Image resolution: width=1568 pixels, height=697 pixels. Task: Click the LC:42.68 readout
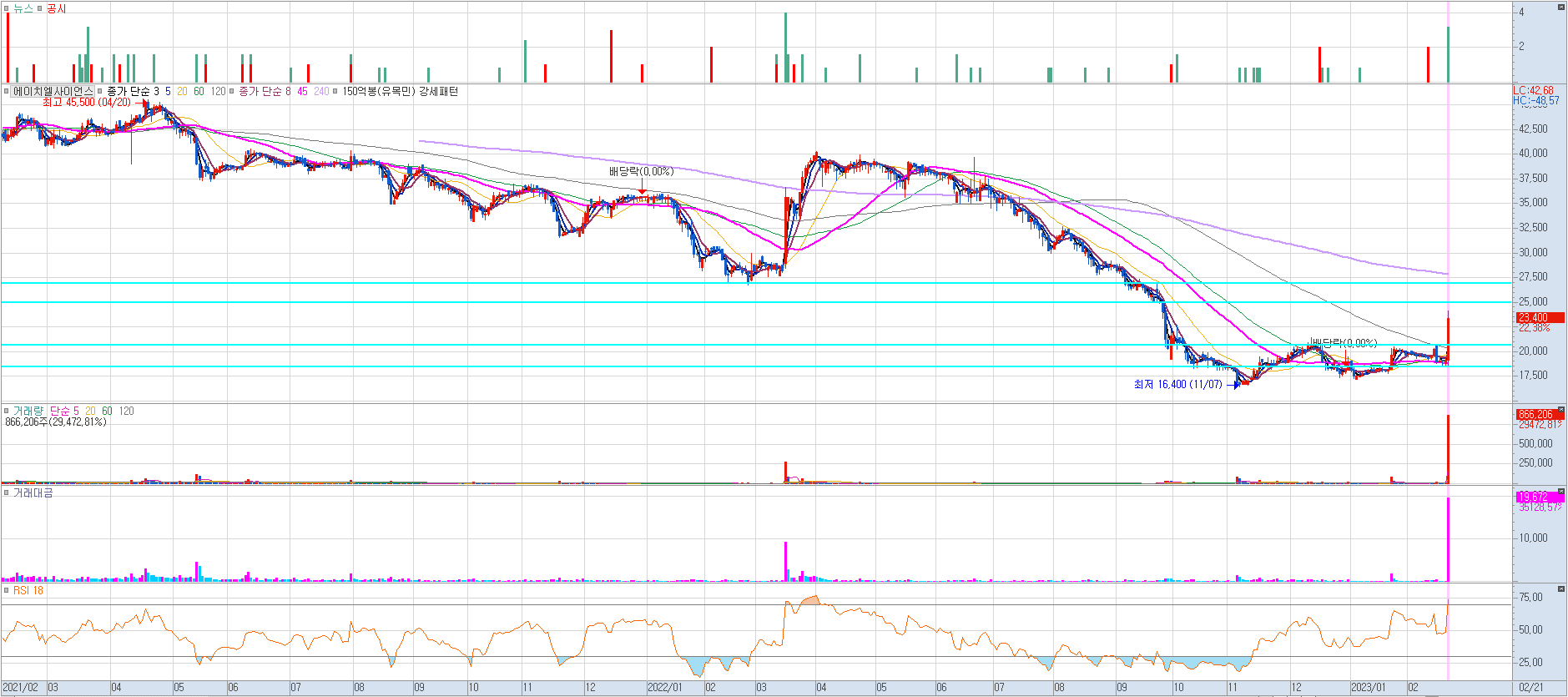tap(1534, 90)
